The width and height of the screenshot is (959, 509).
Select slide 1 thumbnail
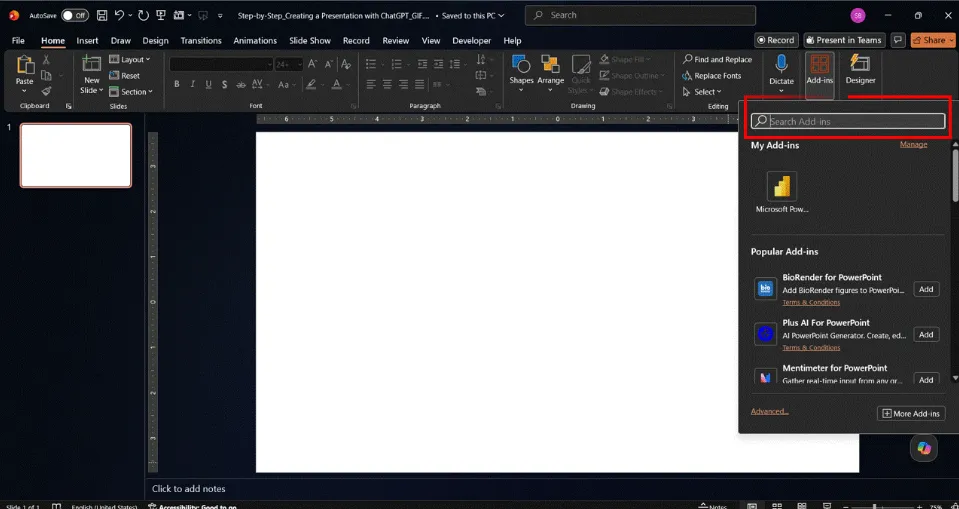(76, 155)
